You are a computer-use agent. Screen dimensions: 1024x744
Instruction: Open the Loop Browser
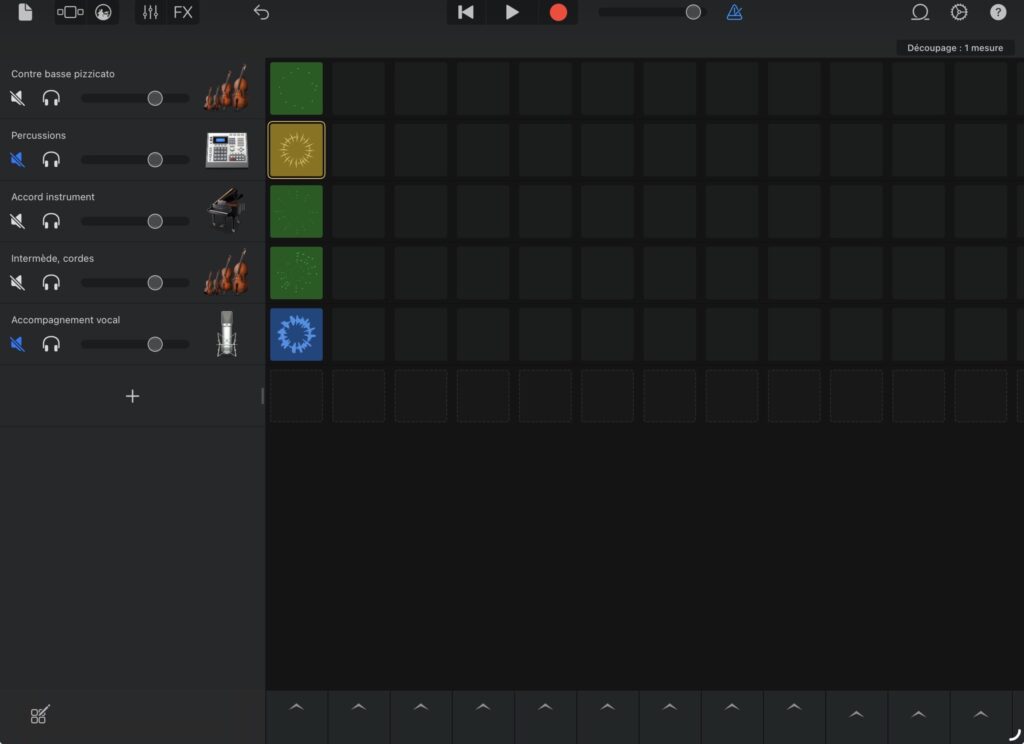click(919, 13)
